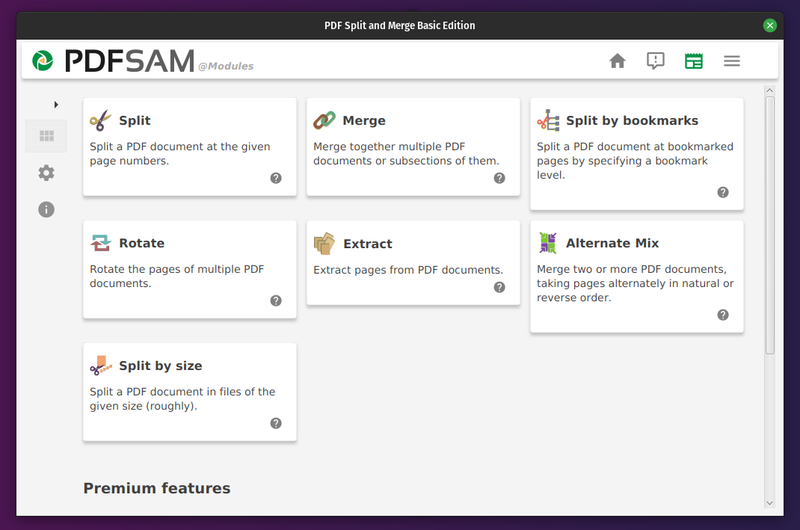The image size is (800, 530).
Task: Open help for Split by bookmarks
Action: point(723,192)
